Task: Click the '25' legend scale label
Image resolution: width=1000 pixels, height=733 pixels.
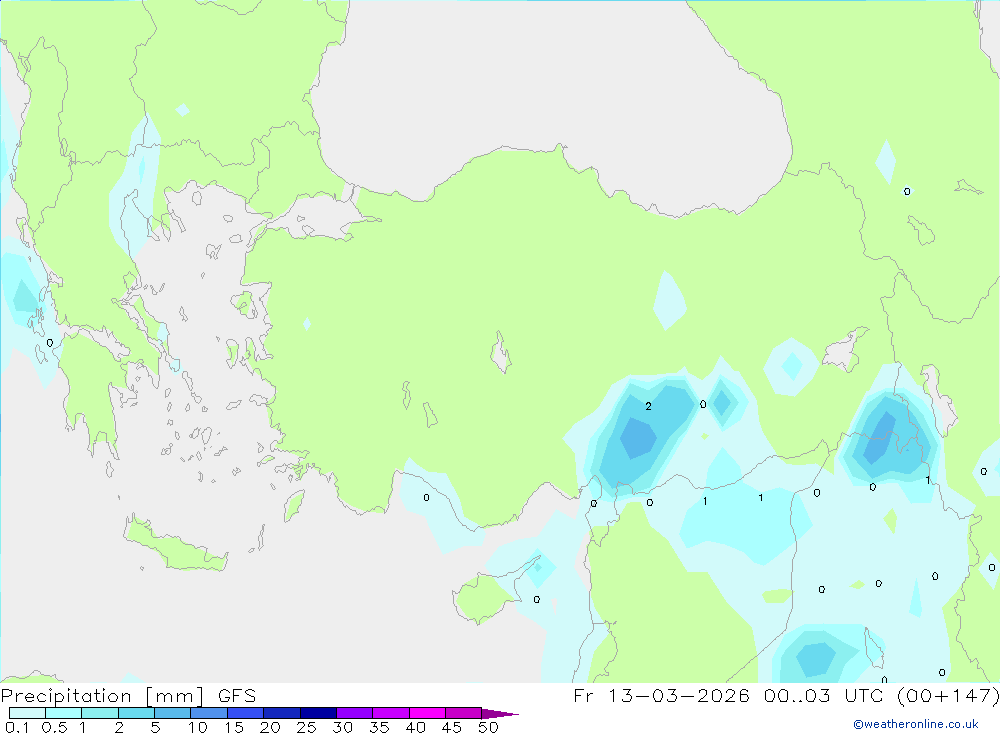Action: pos(306,727)
